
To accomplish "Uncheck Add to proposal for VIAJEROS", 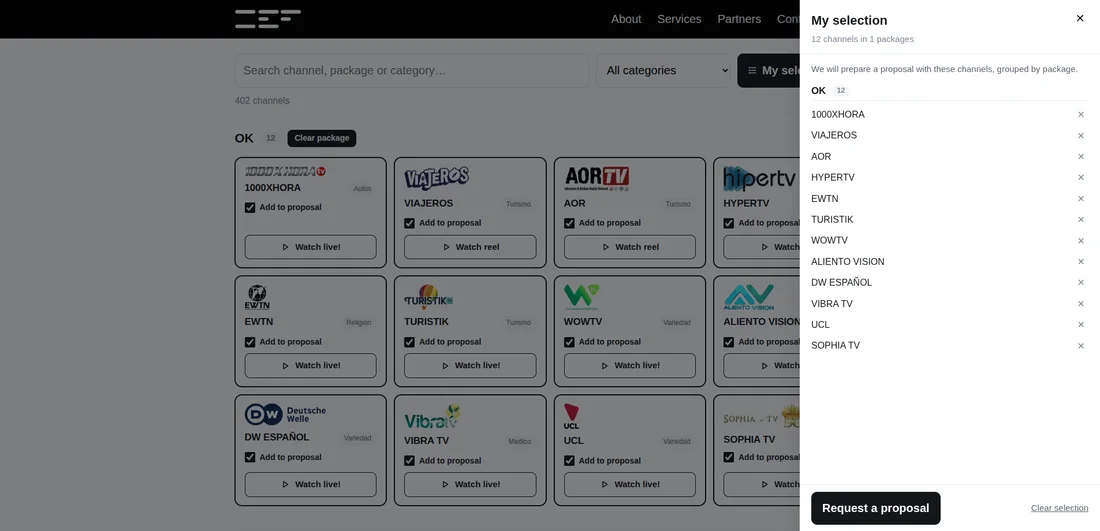I will pos(410,223).
